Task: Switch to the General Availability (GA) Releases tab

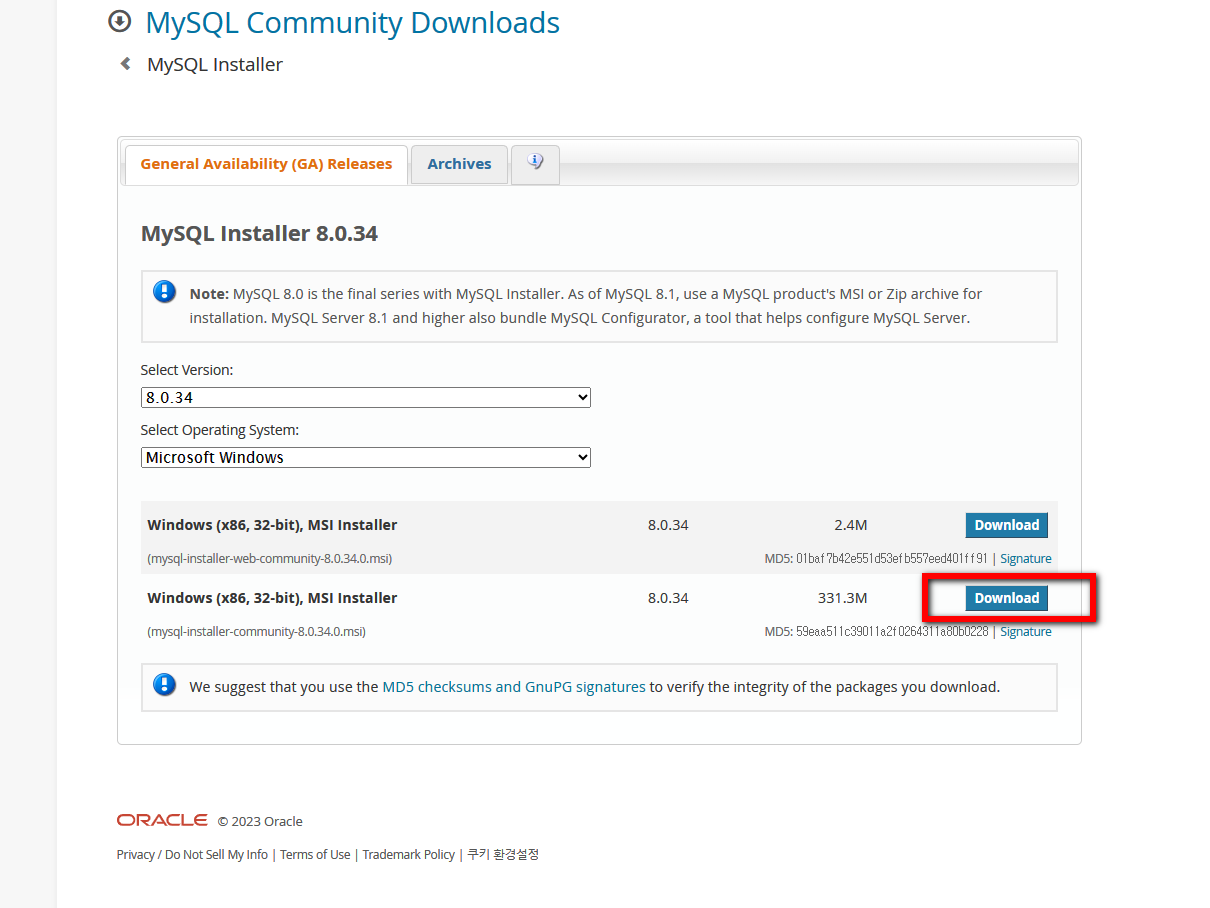Action: pyautogui.click(x=266, y=164)
